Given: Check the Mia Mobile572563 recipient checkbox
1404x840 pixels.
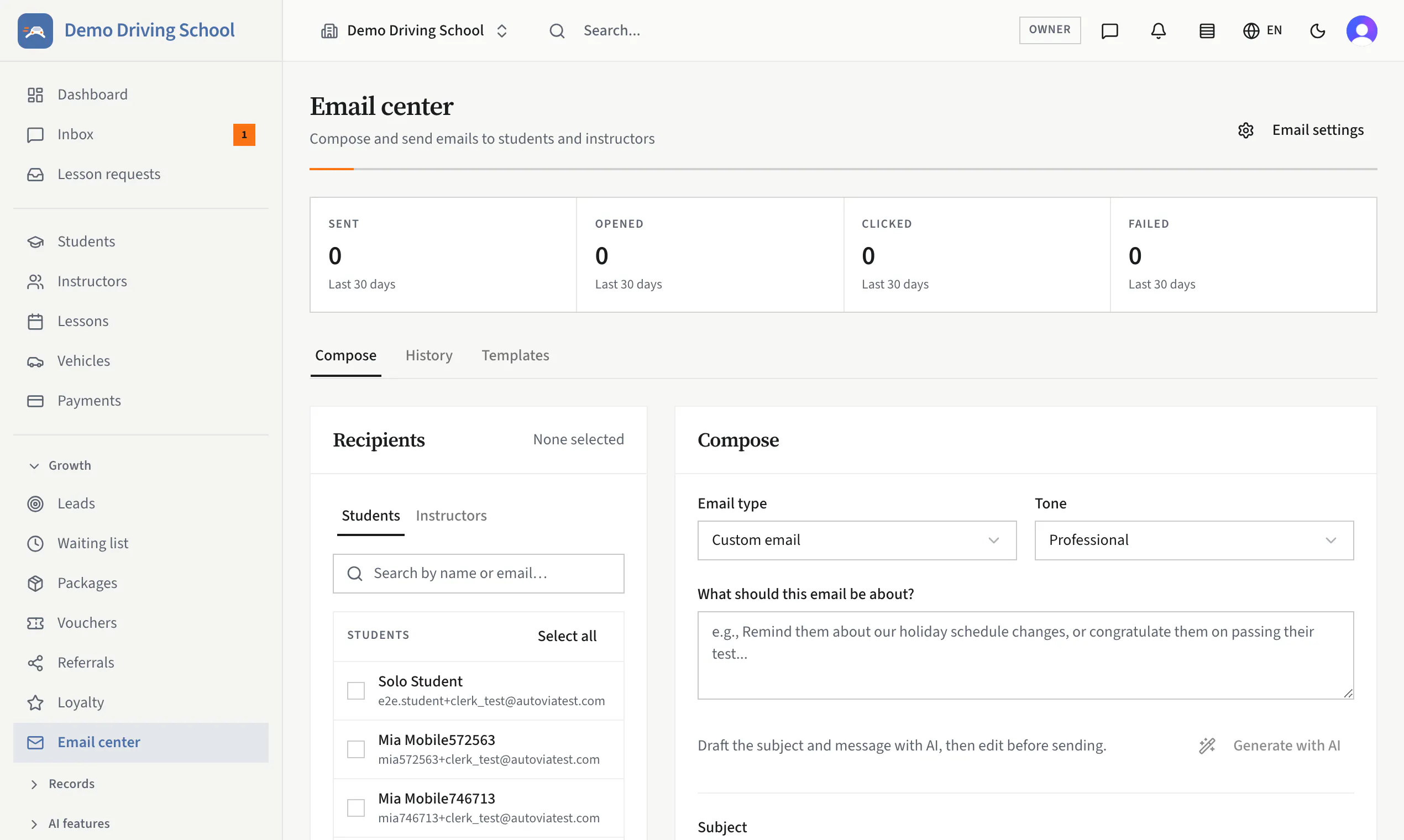Looking at the screenshot, I should click(x=355, y=749).
